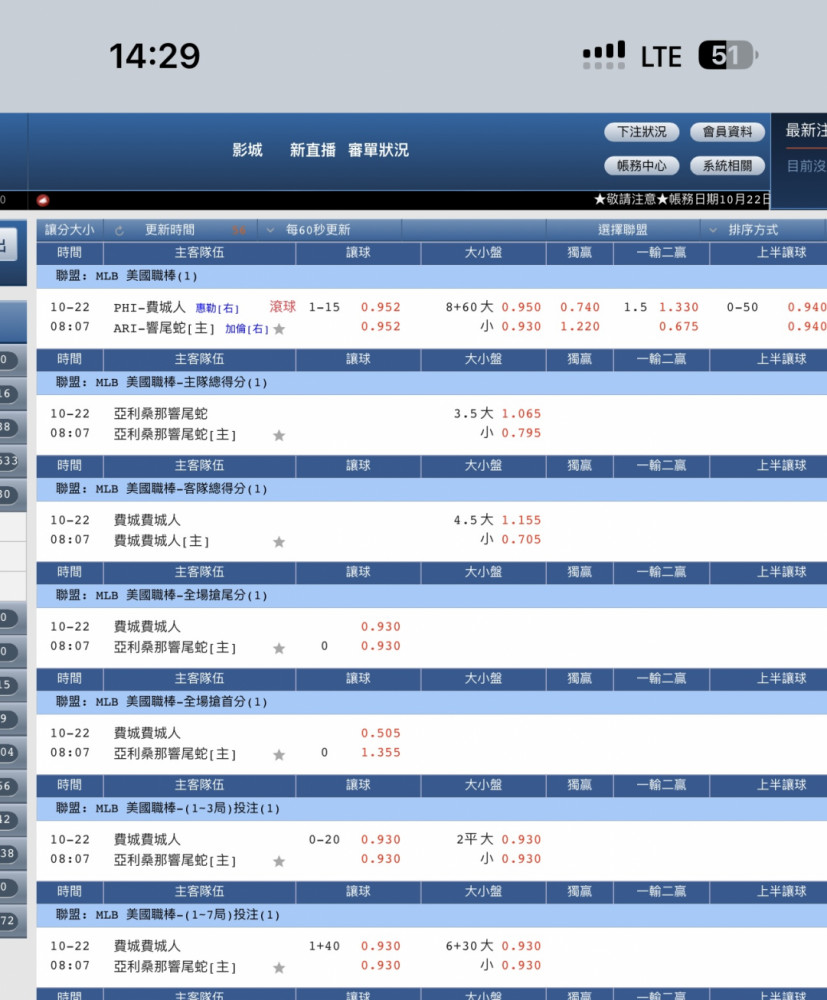Tap the cellular signal bars
Viewport: 827px width, 1000px height.
604,55
